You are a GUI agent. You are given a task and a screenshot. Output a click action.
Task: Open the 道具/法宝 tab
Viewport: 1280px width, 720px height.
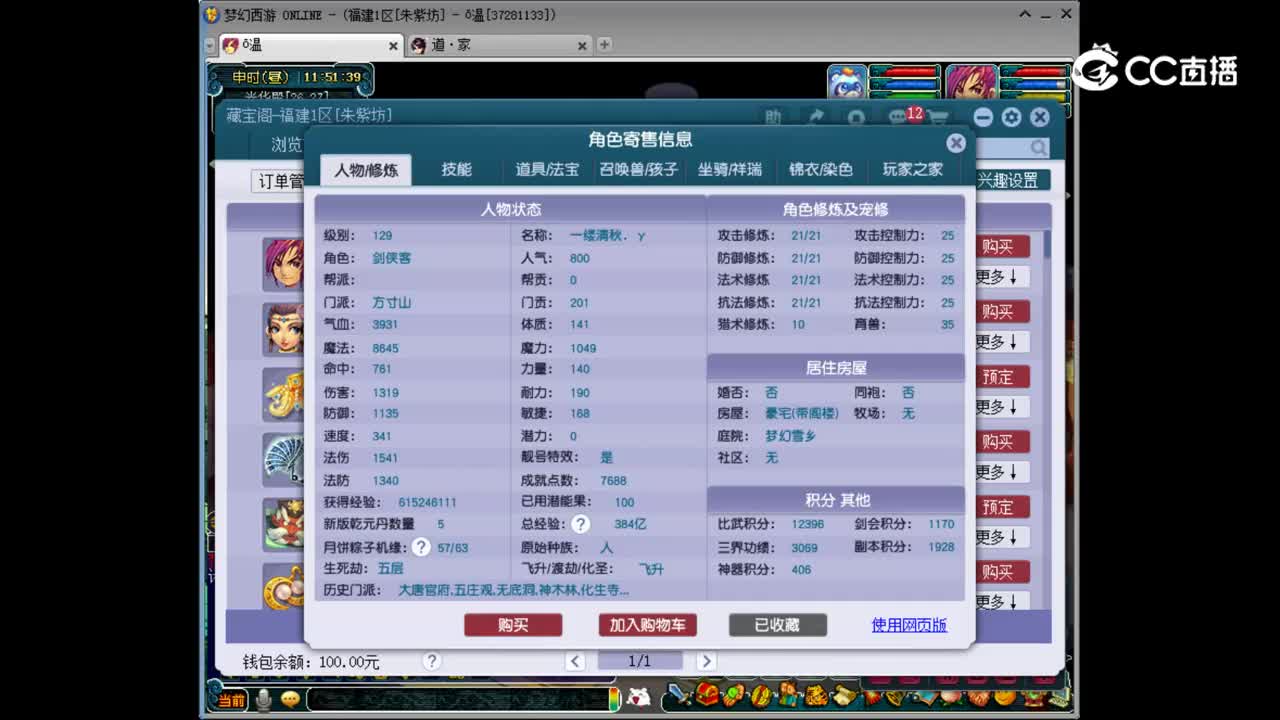point(547,170)
